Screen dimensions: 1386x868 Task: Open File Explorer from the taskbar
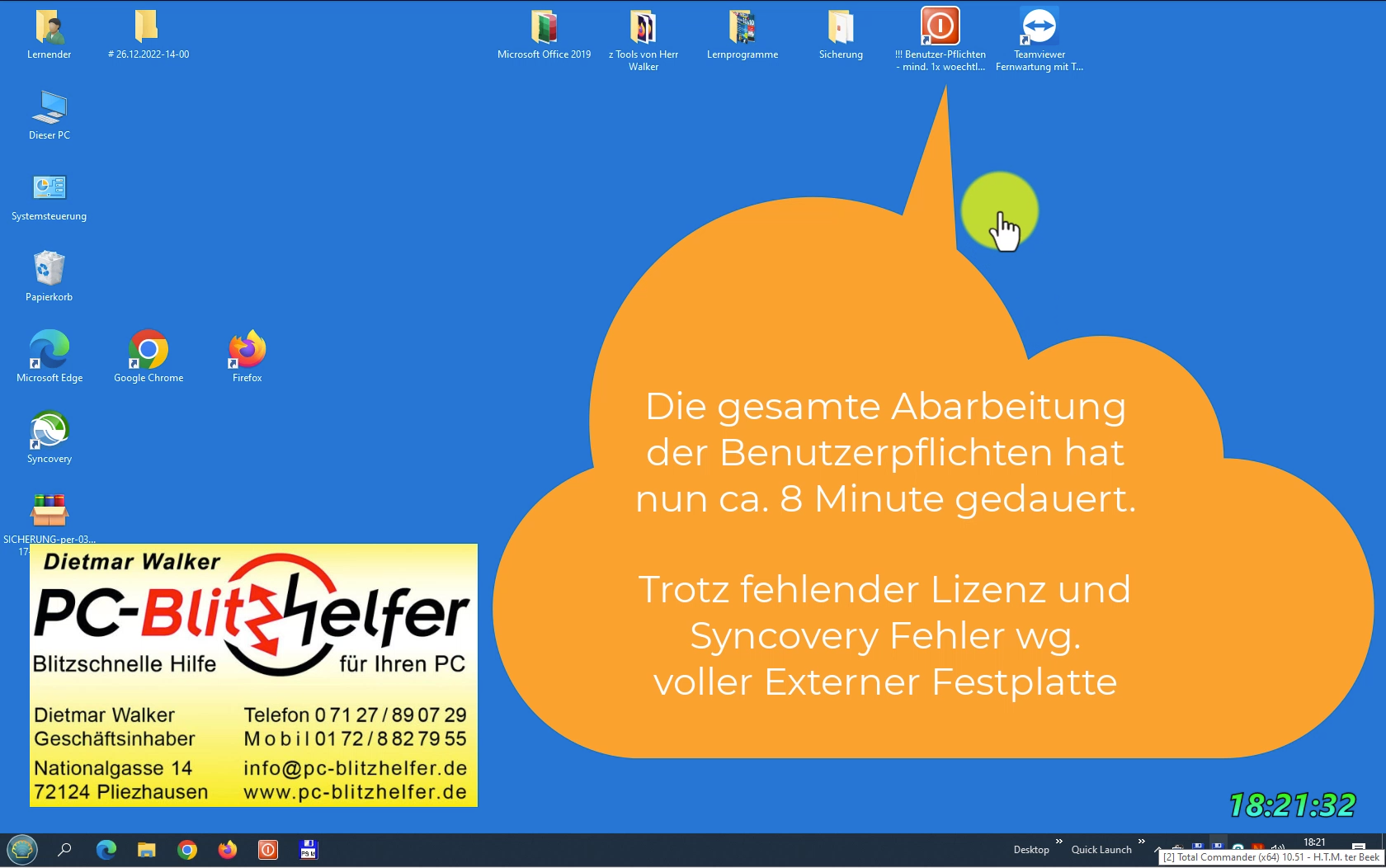(147, 849)
